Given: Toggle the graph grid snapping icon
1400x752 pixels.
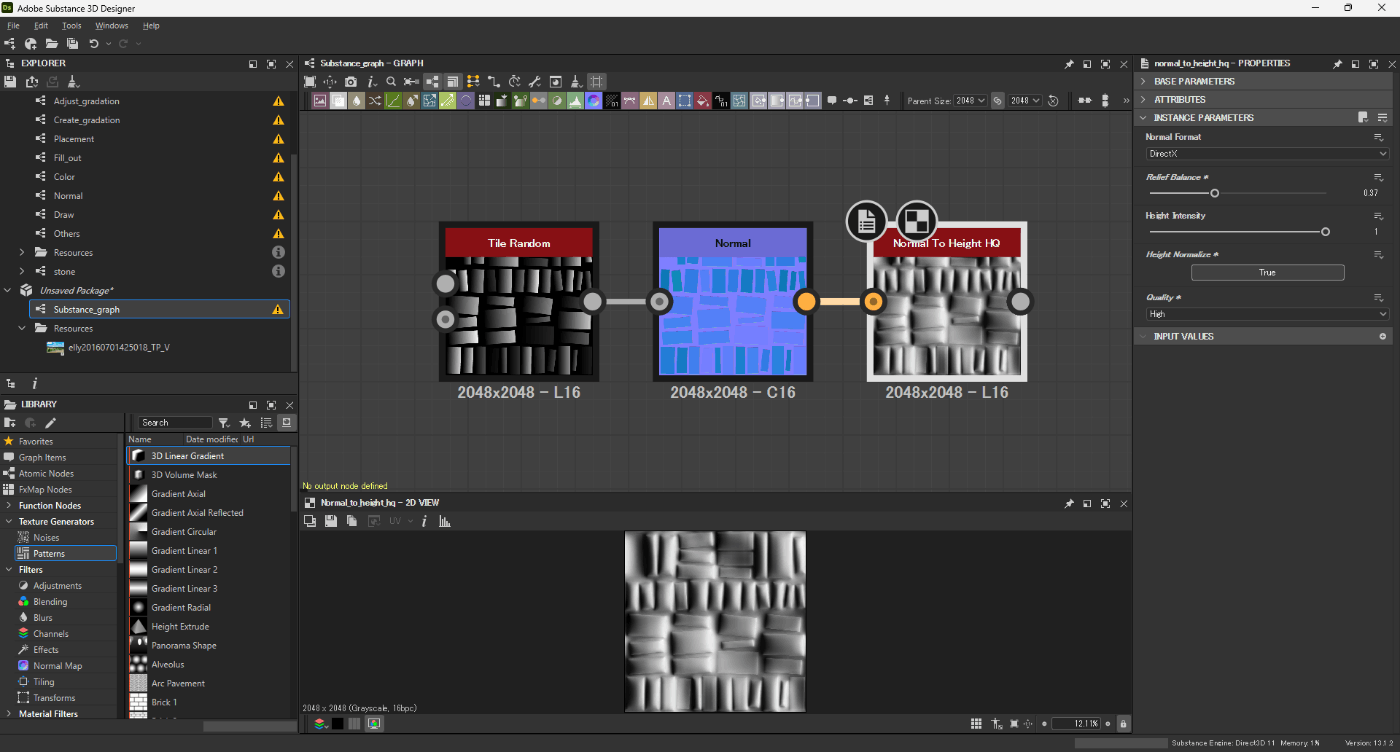Looking at the screenshot, I should tap(596, 82).
